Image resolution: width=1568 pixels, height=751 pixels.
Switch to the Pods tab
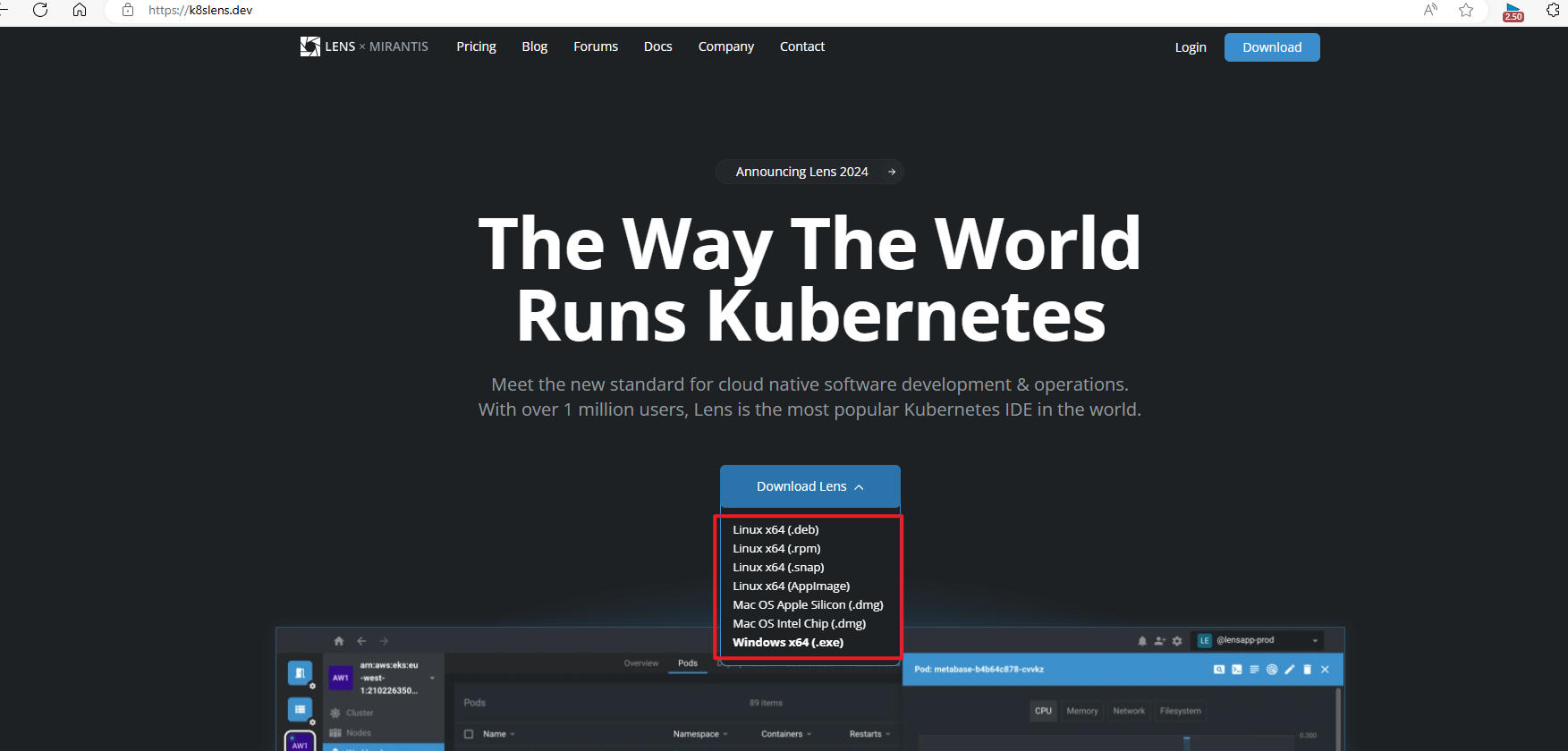coord(688,663)
